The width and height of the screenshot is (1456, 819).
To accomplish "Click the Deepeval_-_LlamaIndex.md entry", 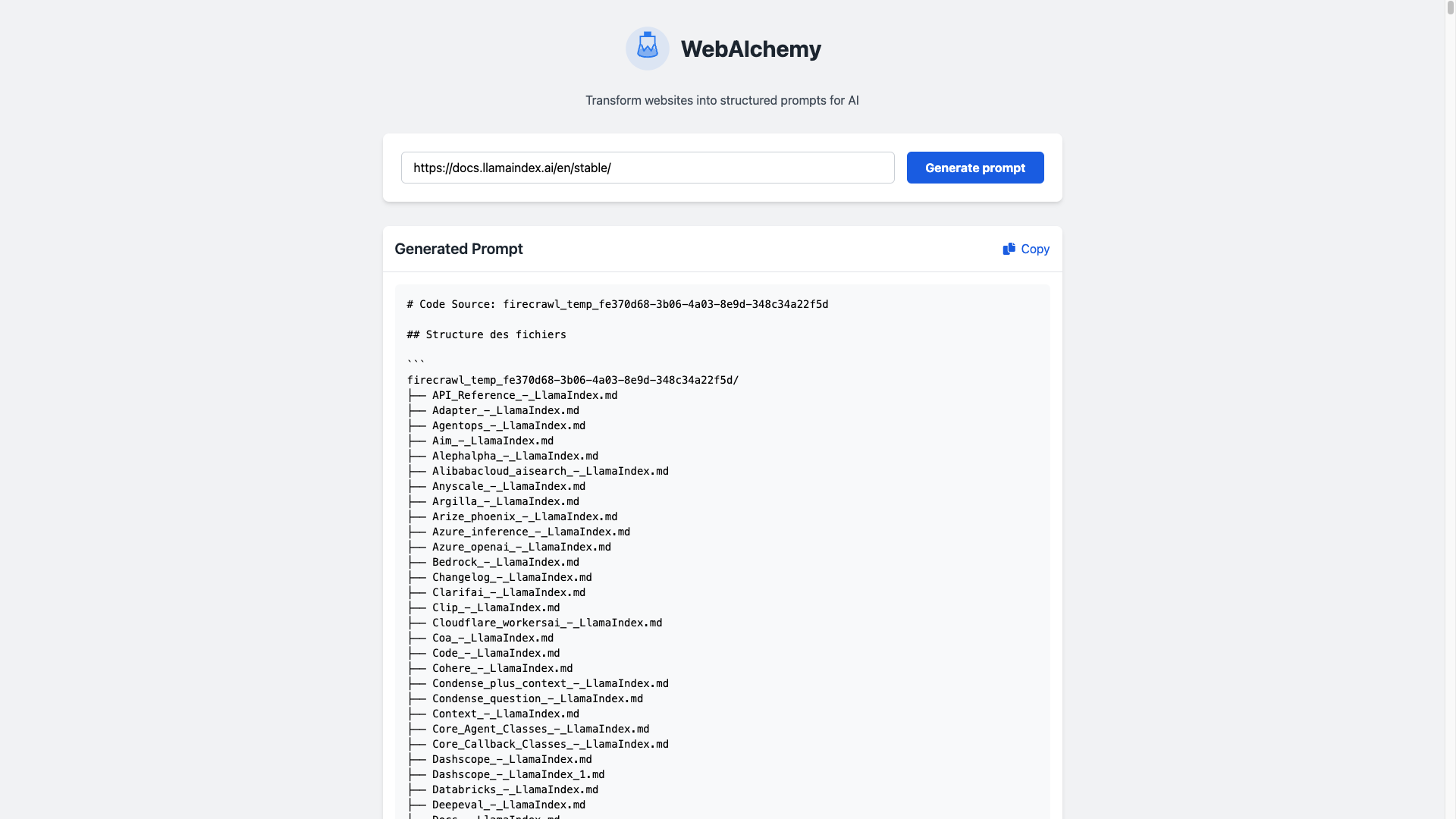I will [509, 805].
